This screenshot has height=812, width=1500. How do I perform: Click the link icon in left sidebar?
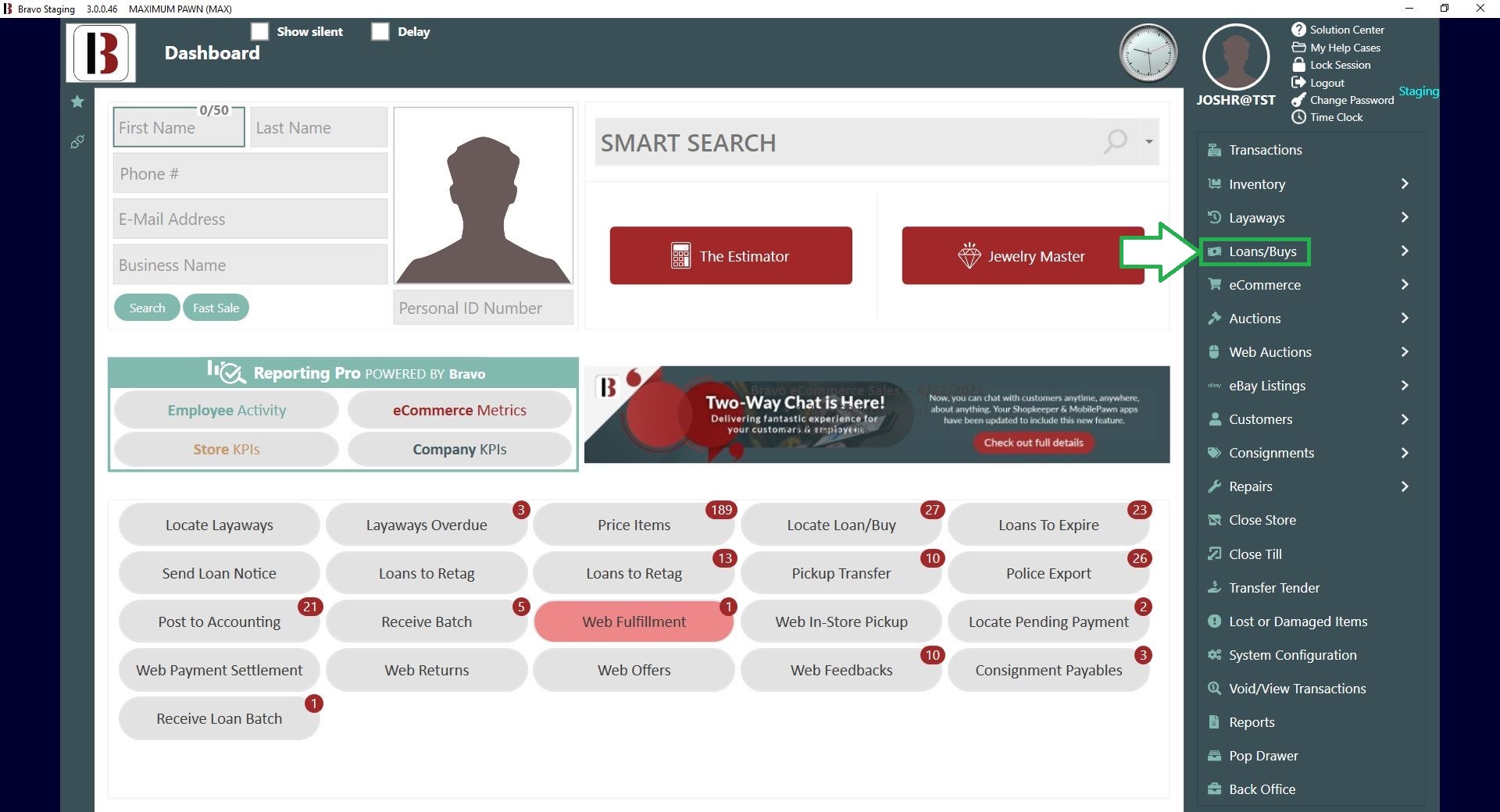tap(77, 141)
